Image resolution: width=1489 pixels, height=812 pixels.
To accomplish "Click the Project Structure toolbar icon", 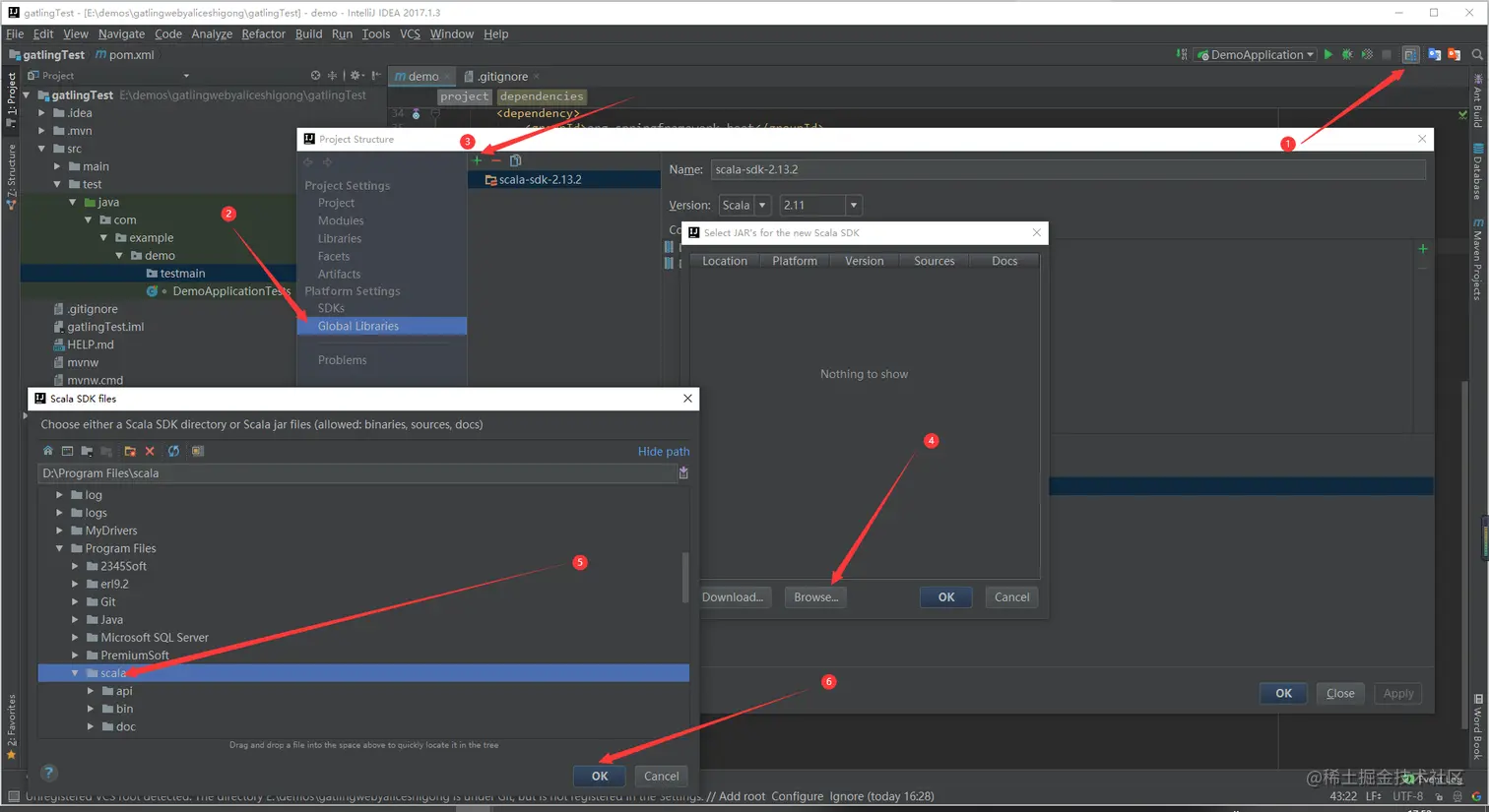I will pos(1410,55).
